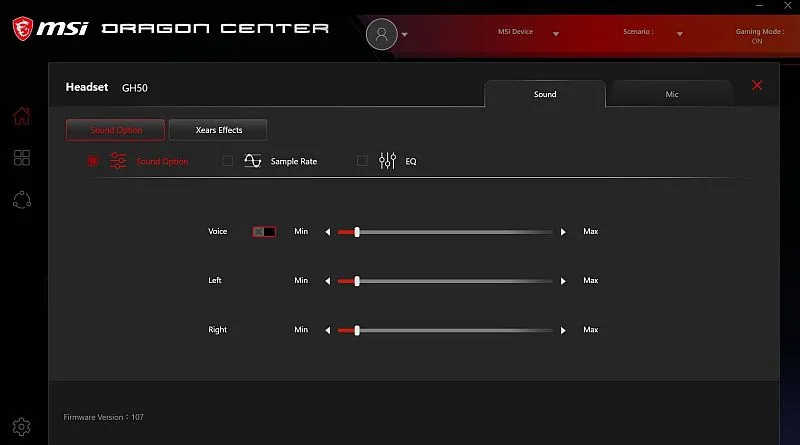The width and height of the screenshot is (800, 445).
Task: Toggle the Voice on/off switch
Action: pyautogui.click(x=264, y=232)
